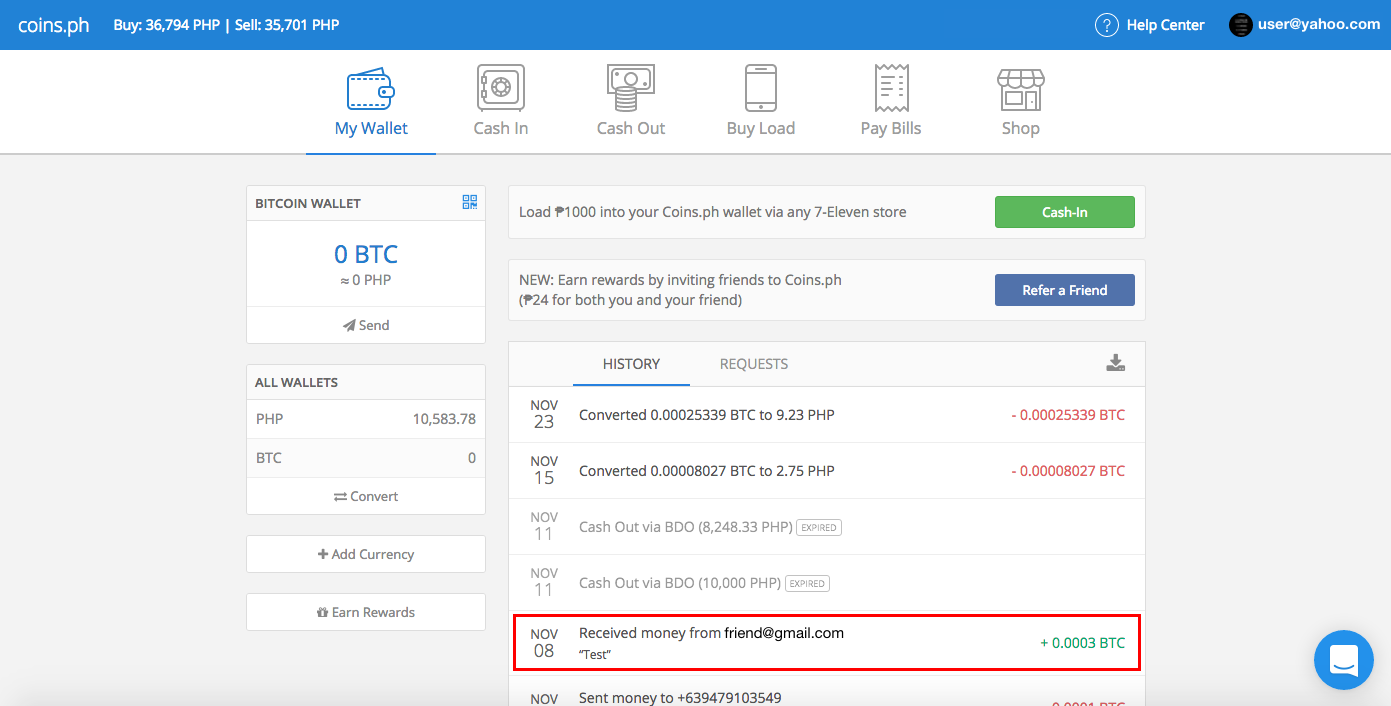Send Bitcoin from wallet
The height and width of the screenshot is (706, 1391).
(x=366, y=325)
